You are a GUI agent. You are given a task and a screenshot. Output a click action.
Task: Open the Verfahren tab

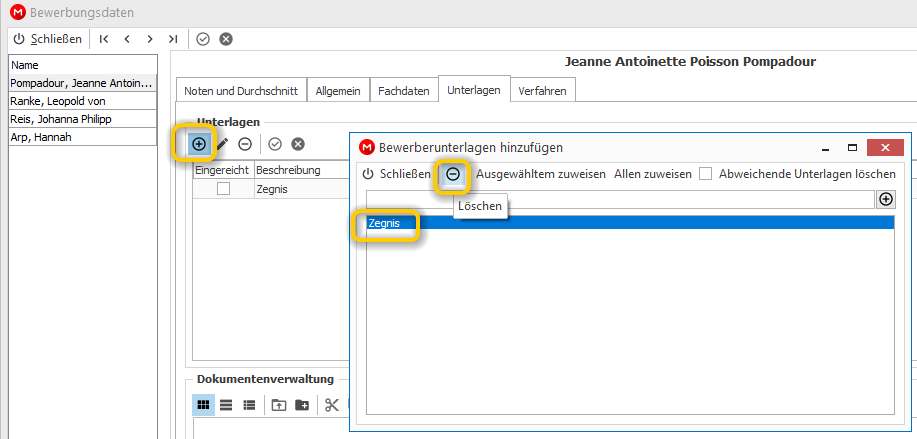543,91
